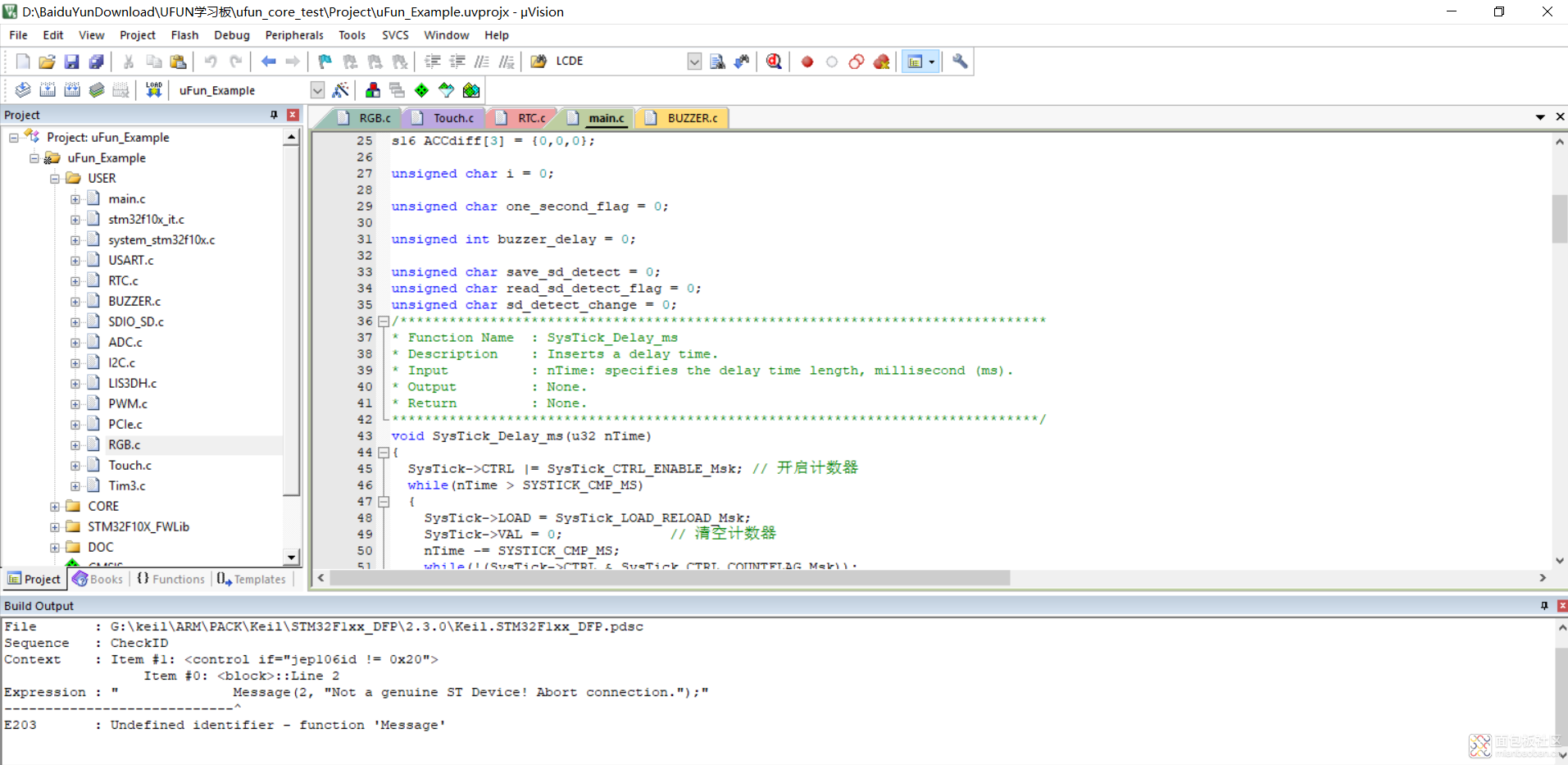The height and width of the screenshot is (765, 1568).
Task: Create a new file with toolbar icon
Action: coord(23,61)
